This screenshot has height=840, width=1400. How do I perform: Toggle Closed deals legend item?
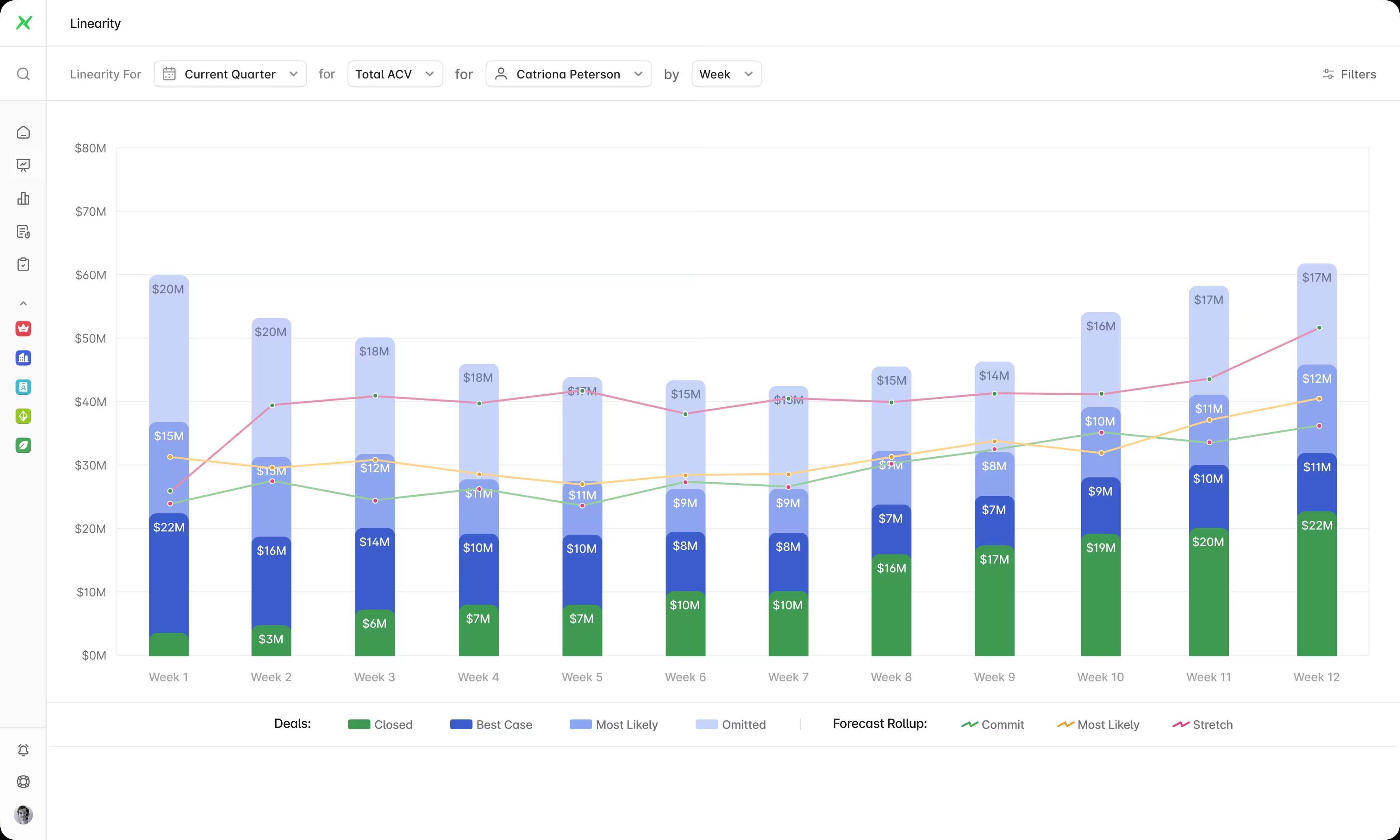tap(380, 724)
